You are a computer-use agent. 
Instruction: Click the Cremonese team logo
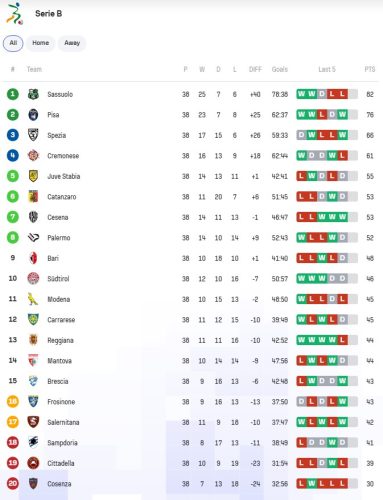coord(33,156)
